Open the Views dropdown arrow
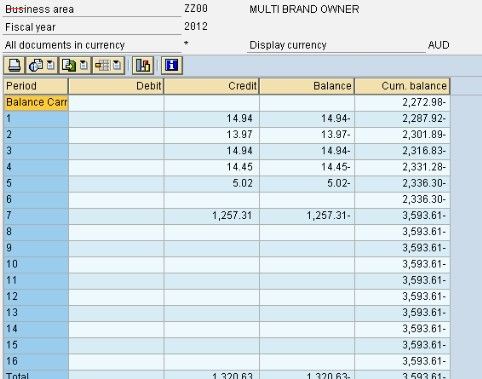Screen dimensions: 482x379 click(51, 65)
